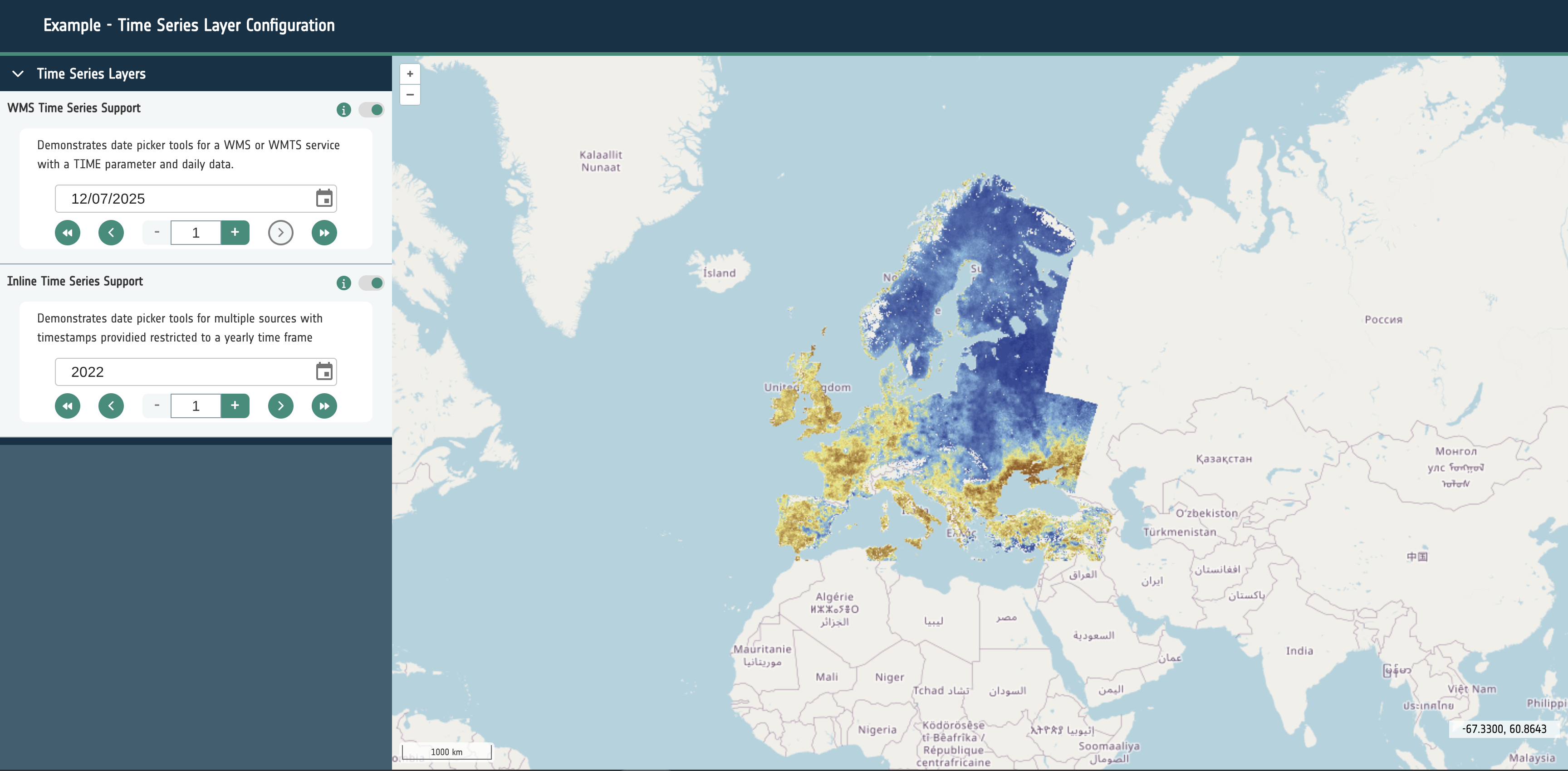Step forward one year in Inline series

click(x=280, y=406)
